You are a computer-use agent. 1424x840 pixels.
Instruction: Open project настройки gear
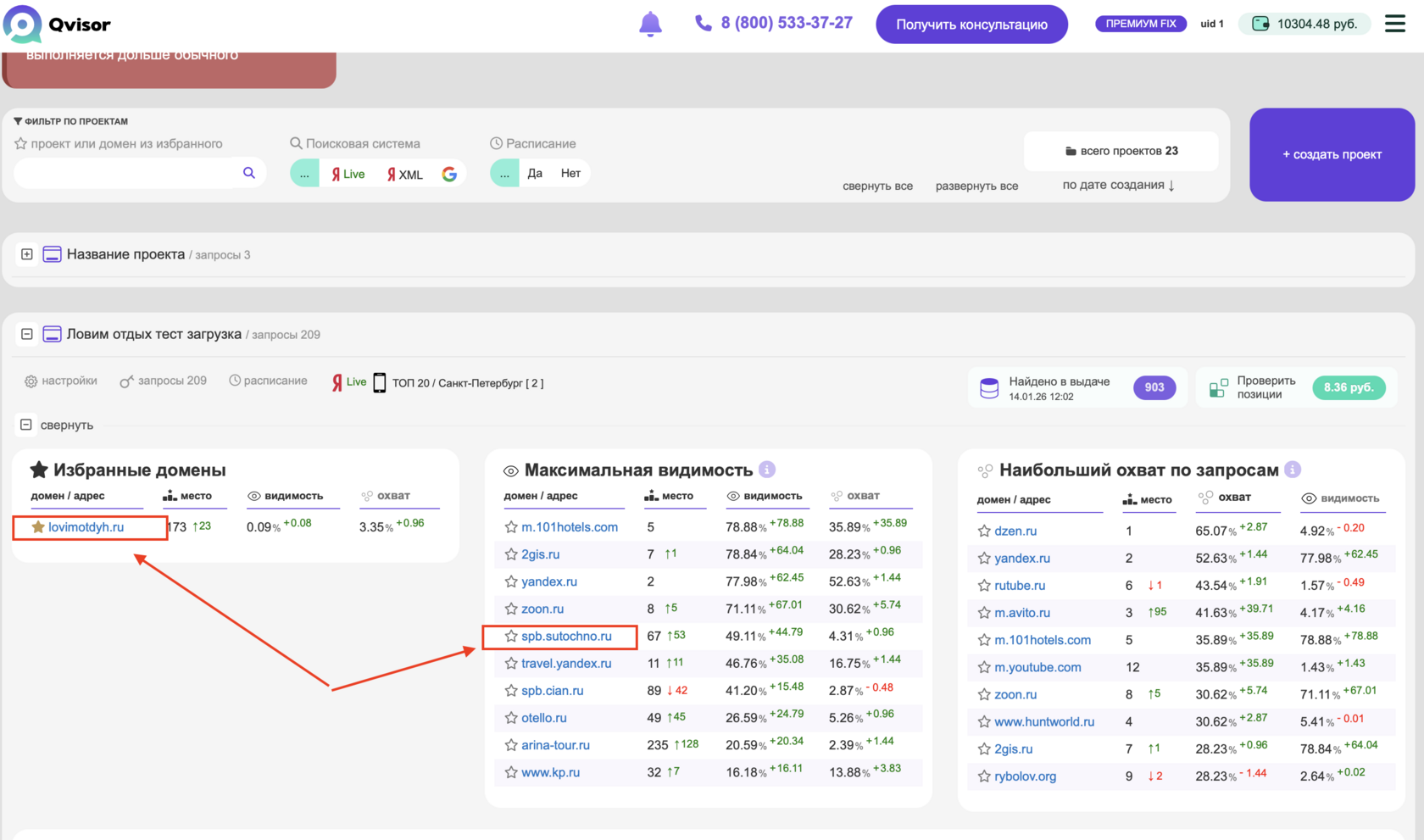click(61, 381)
